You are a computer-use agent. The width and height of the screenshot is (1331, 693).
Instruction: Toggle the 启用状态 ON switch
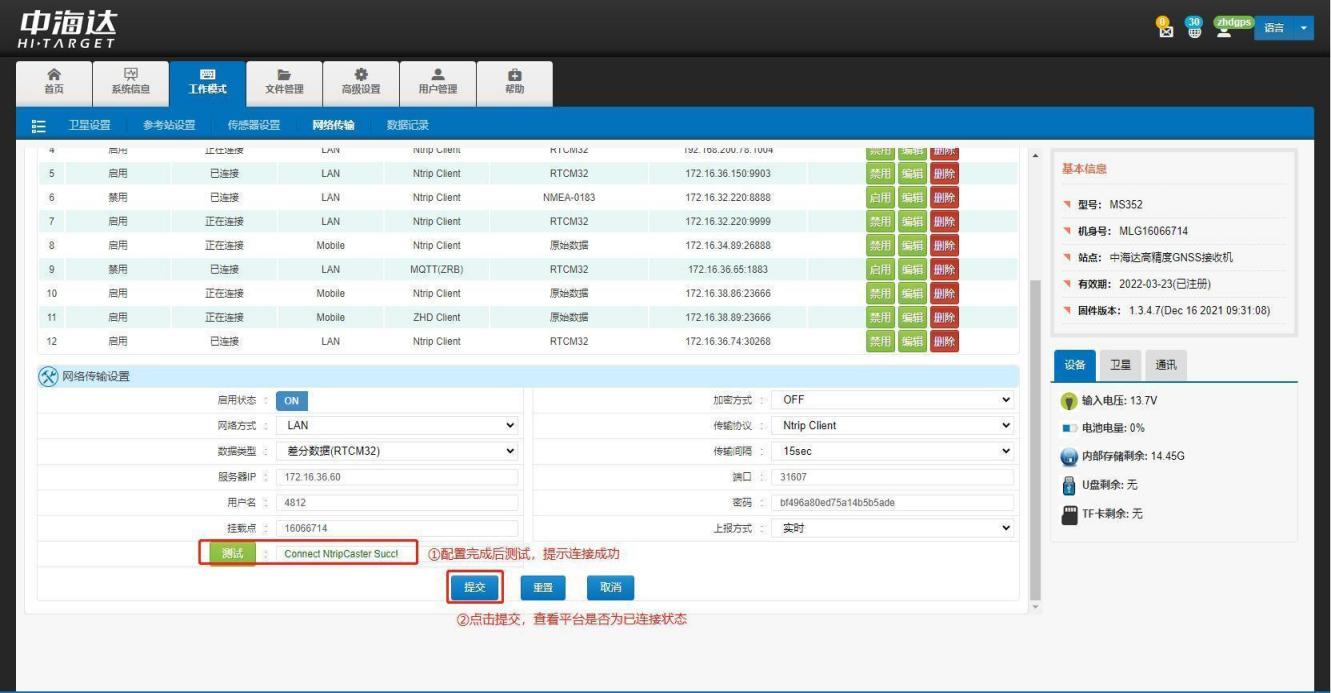[292, 400]
